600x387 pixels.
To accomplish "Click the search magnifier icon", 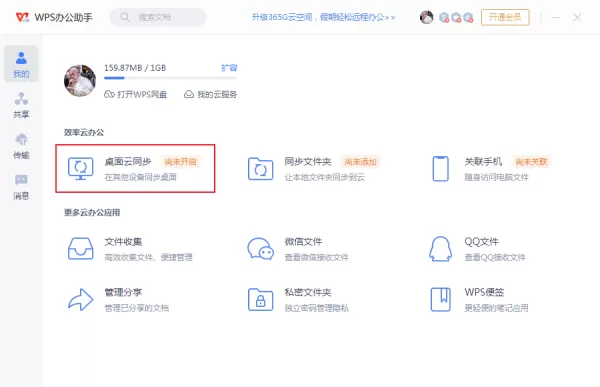I will [x=125, y=17].
